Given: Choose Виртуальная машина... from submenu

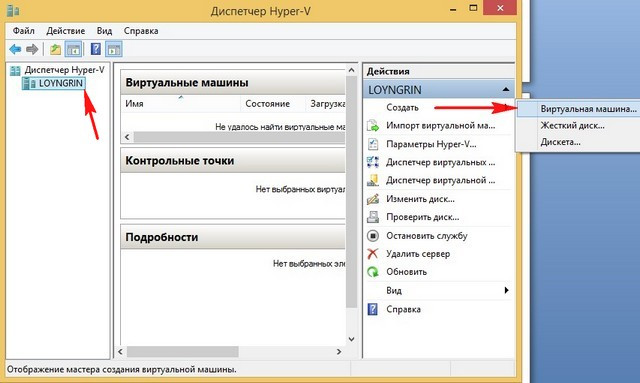Looking at the screenshot, I should coord(578,109).
